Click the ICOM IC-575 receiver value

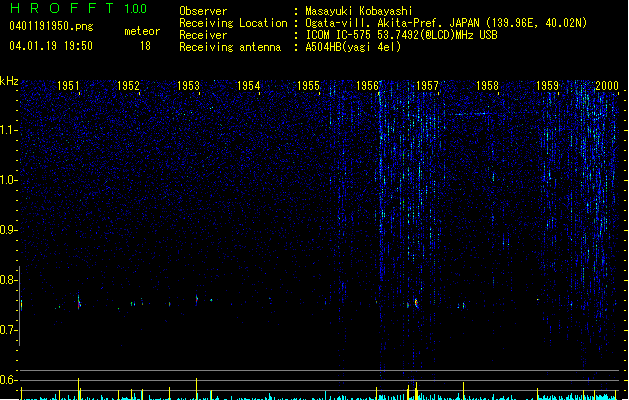pyautogui.click(x=401, y=35)
